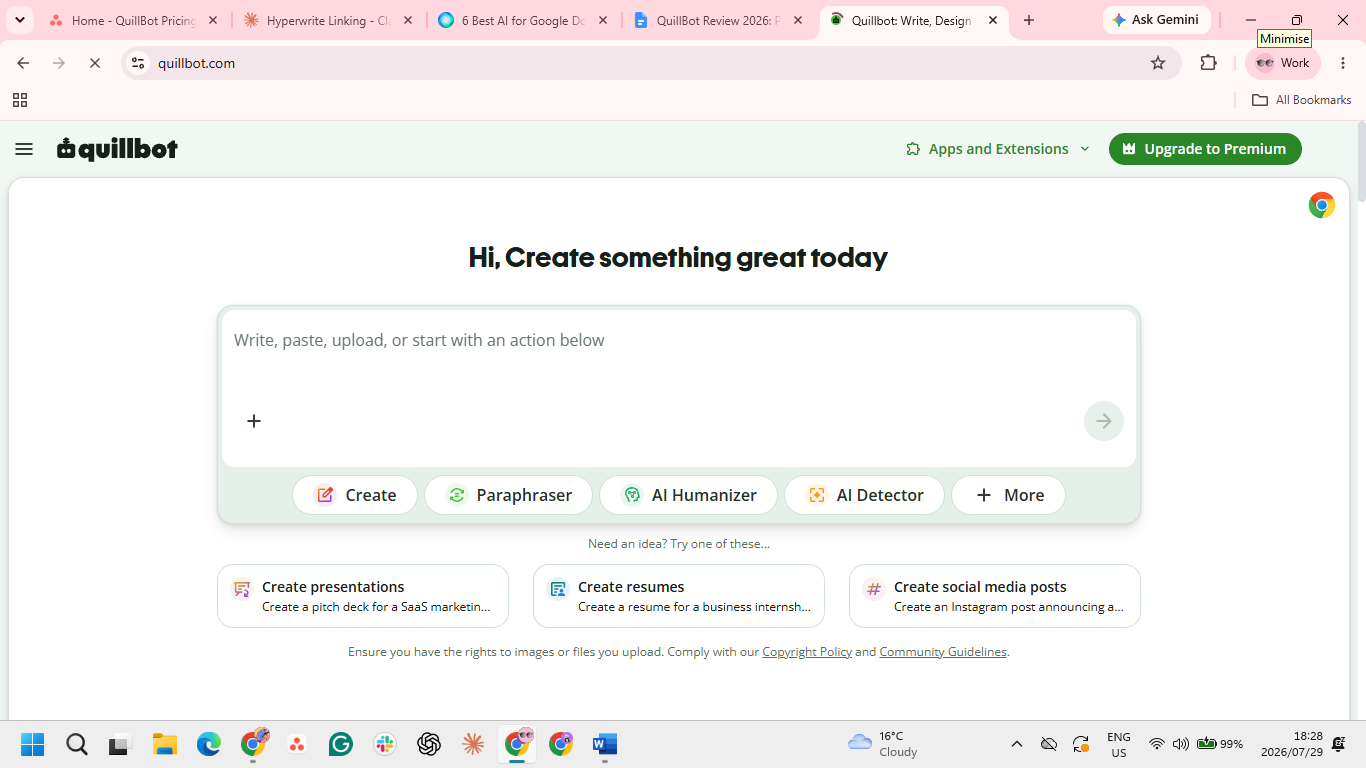Image resolution: width=1366 pixels, height=768 pixels.
Task: Choose the Create presentations suggestion card
Action: (363, 596)
